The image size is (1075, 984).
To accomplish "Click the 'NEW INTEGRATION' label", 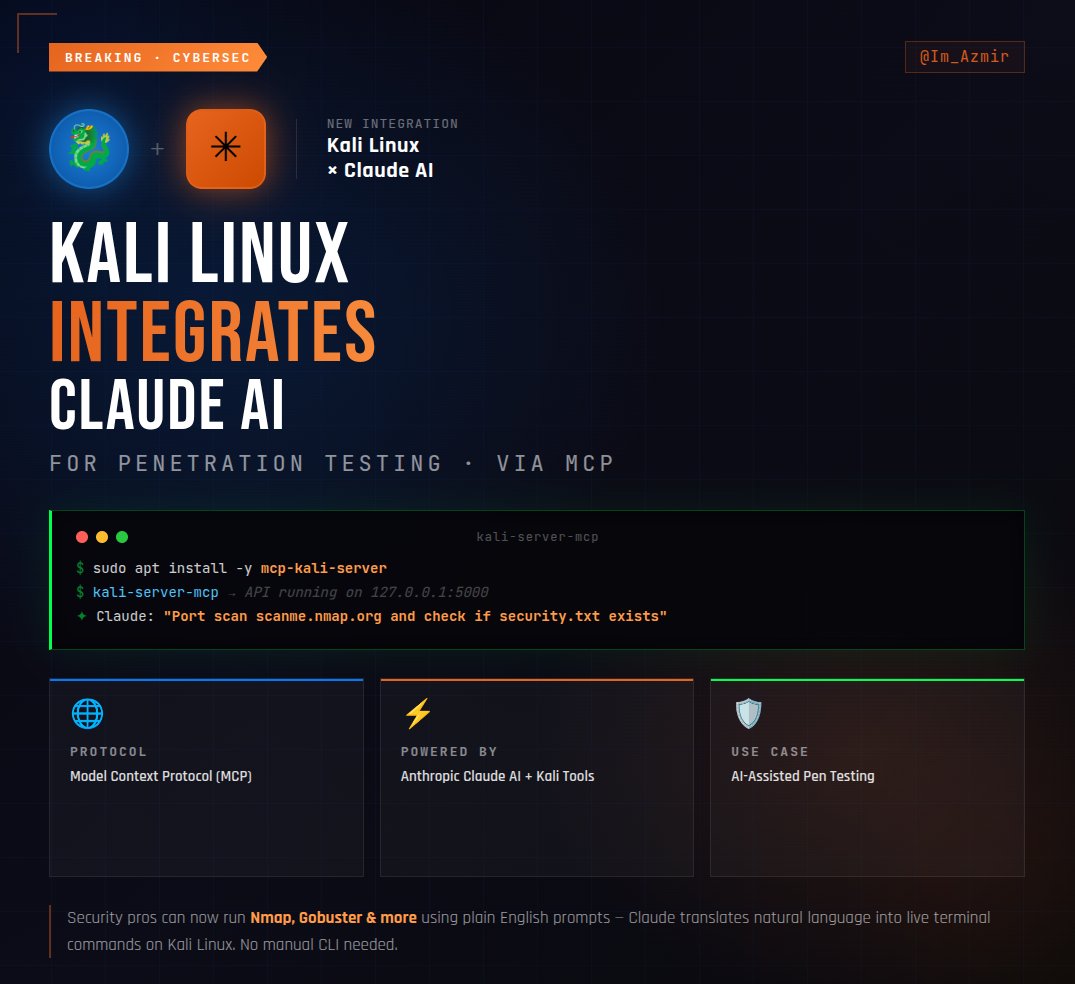I will (x=392, y=124).
